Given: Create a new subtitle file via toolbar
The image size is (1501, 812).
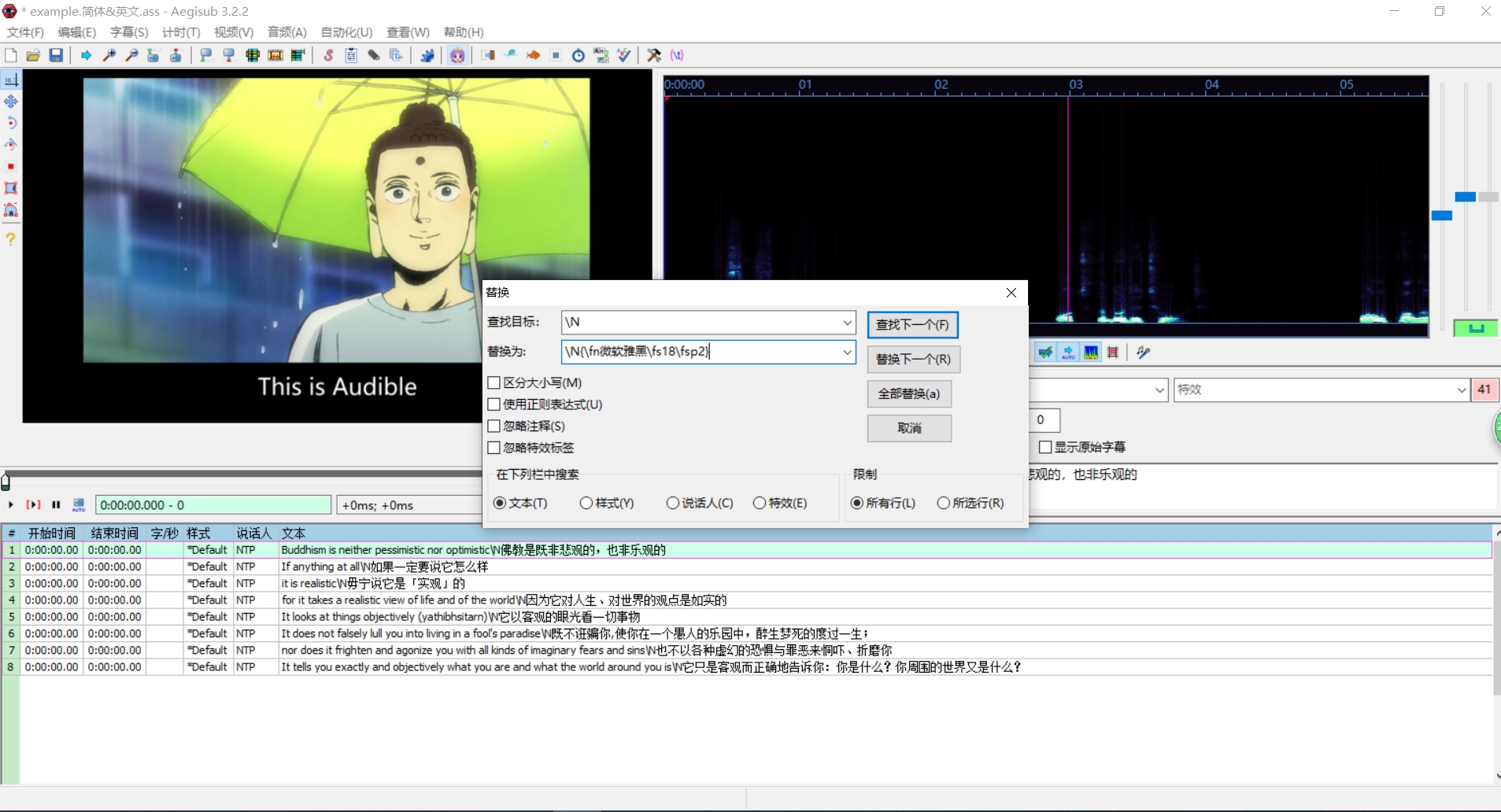Looking at the screenshot, I should [x=11, y=55].
